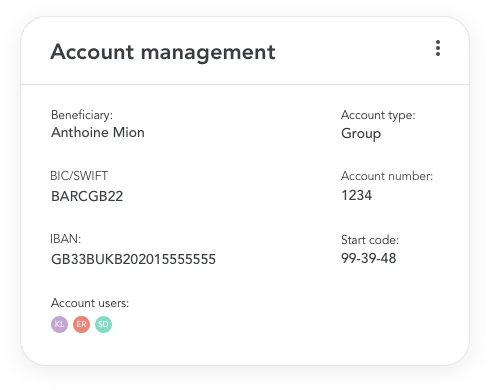The height and width of the screenshot is (390, 490).
Task: Click the KL user avatar
Action: (59, 324)
